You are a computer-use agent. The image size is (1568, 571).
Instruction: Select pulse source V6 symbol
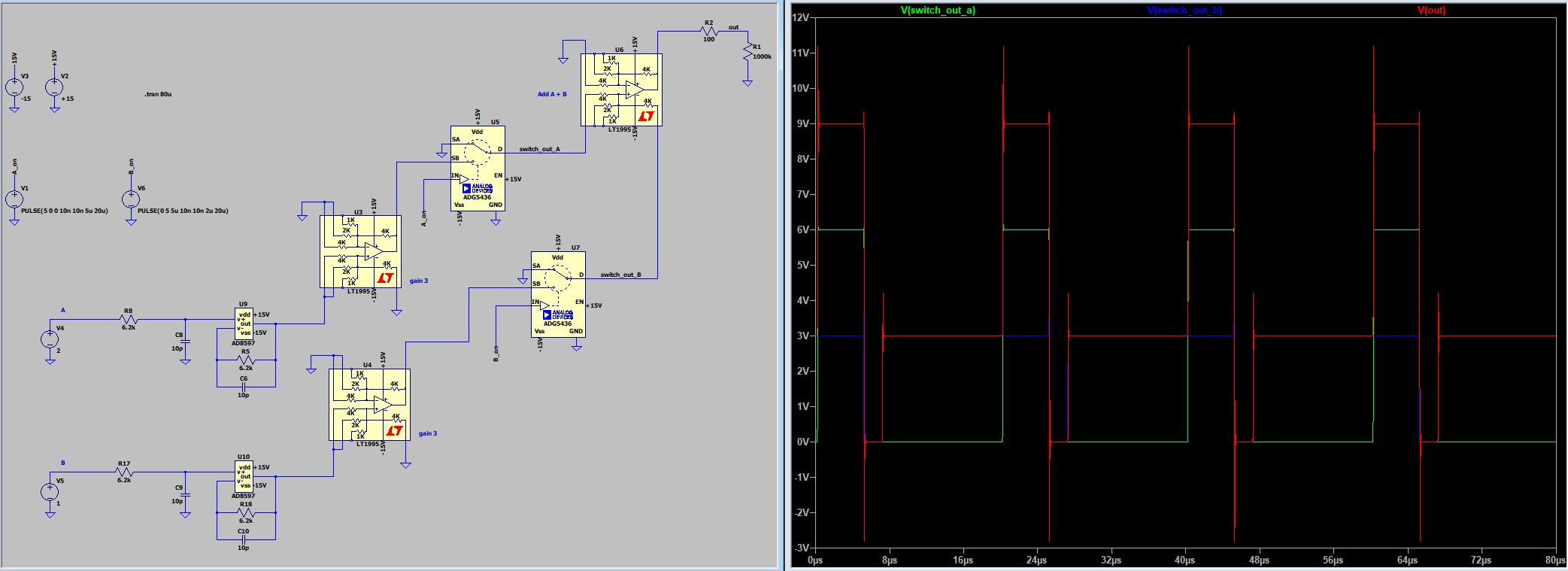131,199
